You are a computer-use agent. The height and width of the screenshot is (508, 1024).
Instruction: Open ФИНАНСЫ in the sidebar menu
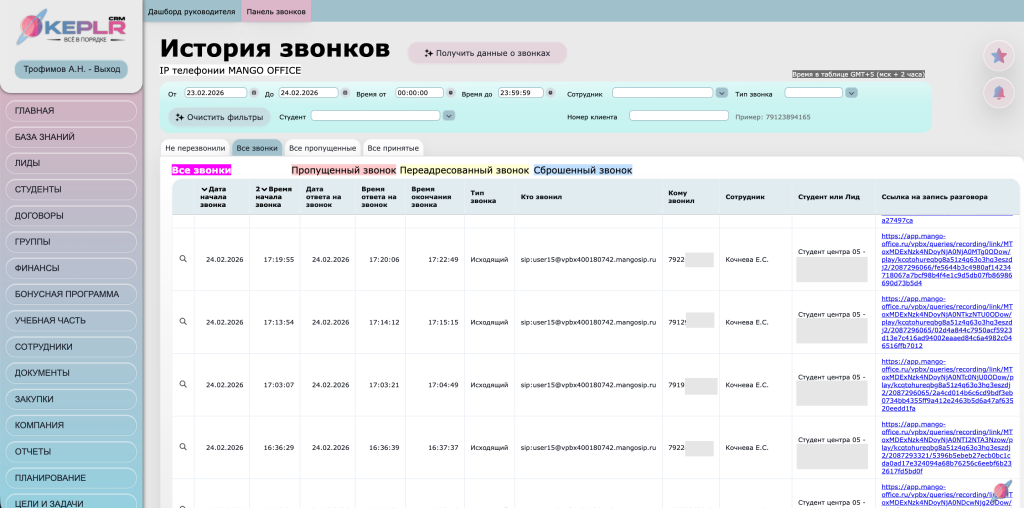click(70, 268)
